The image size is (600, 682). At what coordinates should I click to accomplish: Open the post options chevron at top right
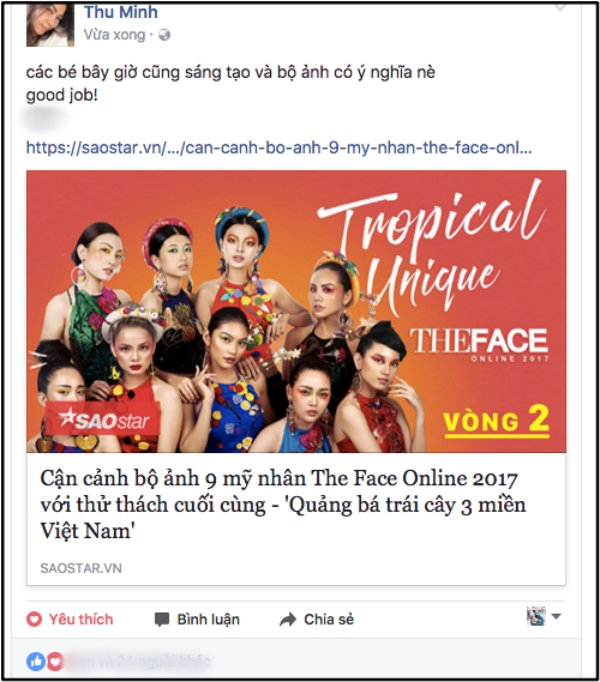[x=560, y=7]
